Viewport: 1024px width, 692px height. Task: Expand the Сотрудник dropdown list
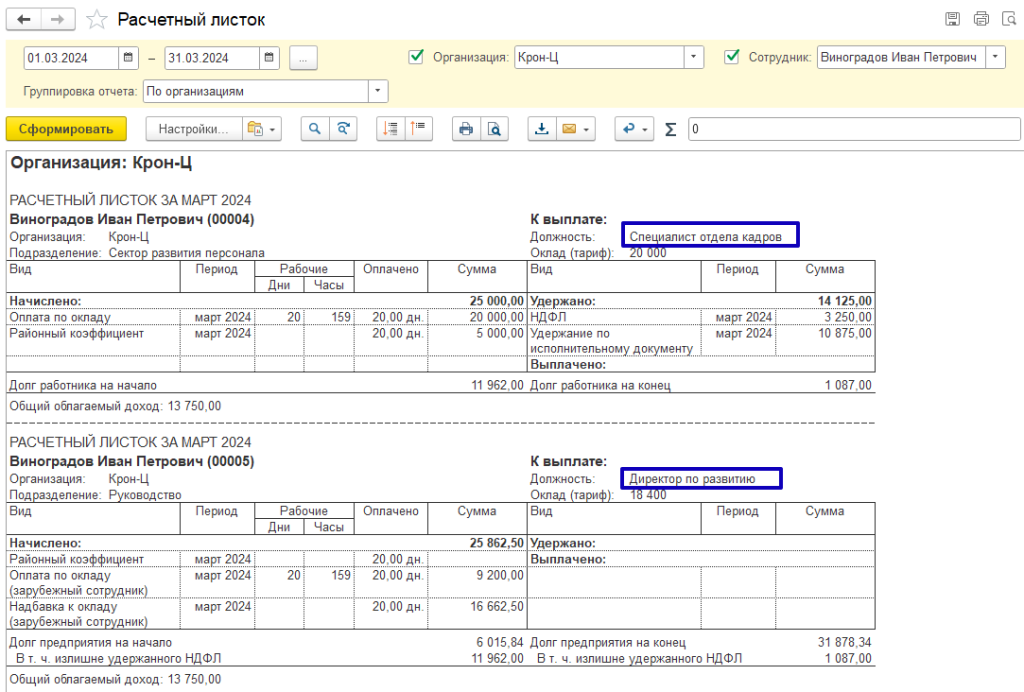pos(995,57)
